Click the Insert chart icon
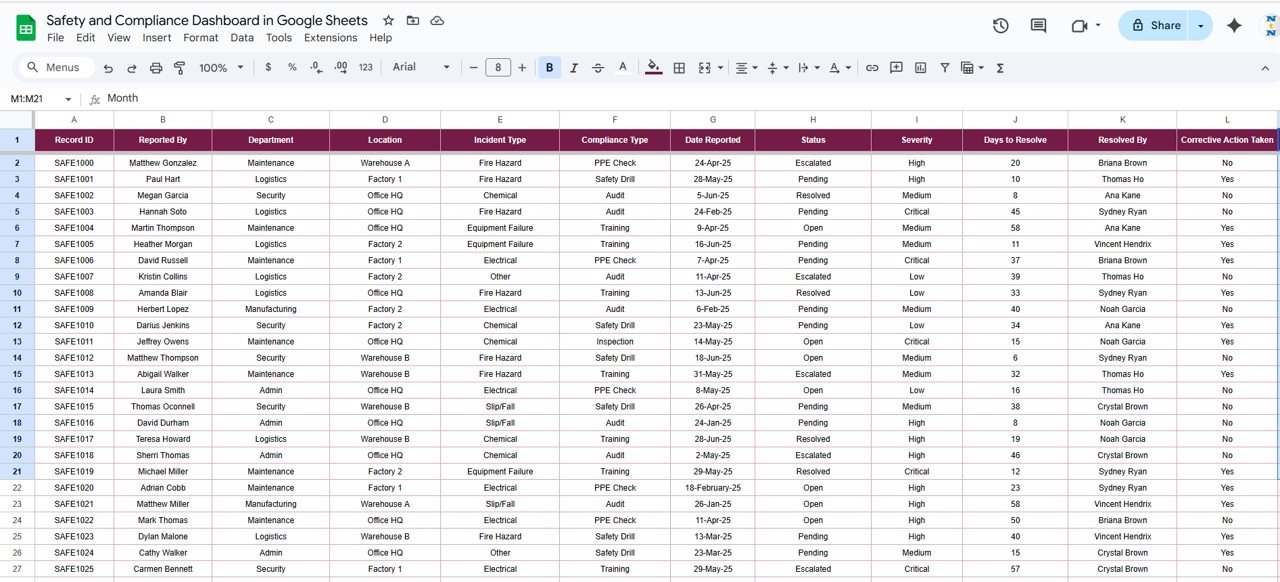1280x582 pixels. click(x=920, y=68)
